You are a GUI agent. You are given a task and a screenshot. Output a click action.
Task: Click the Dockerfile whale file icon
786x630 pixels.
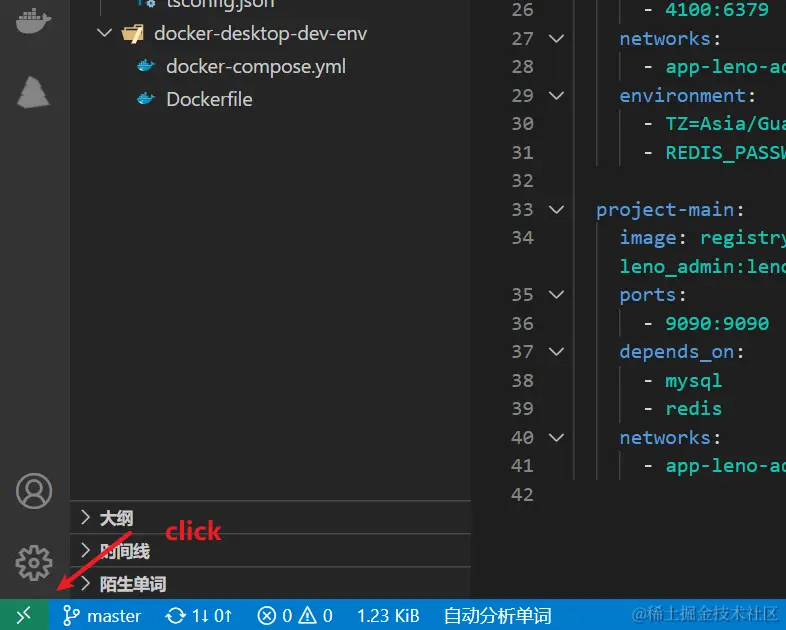[146, 99]
